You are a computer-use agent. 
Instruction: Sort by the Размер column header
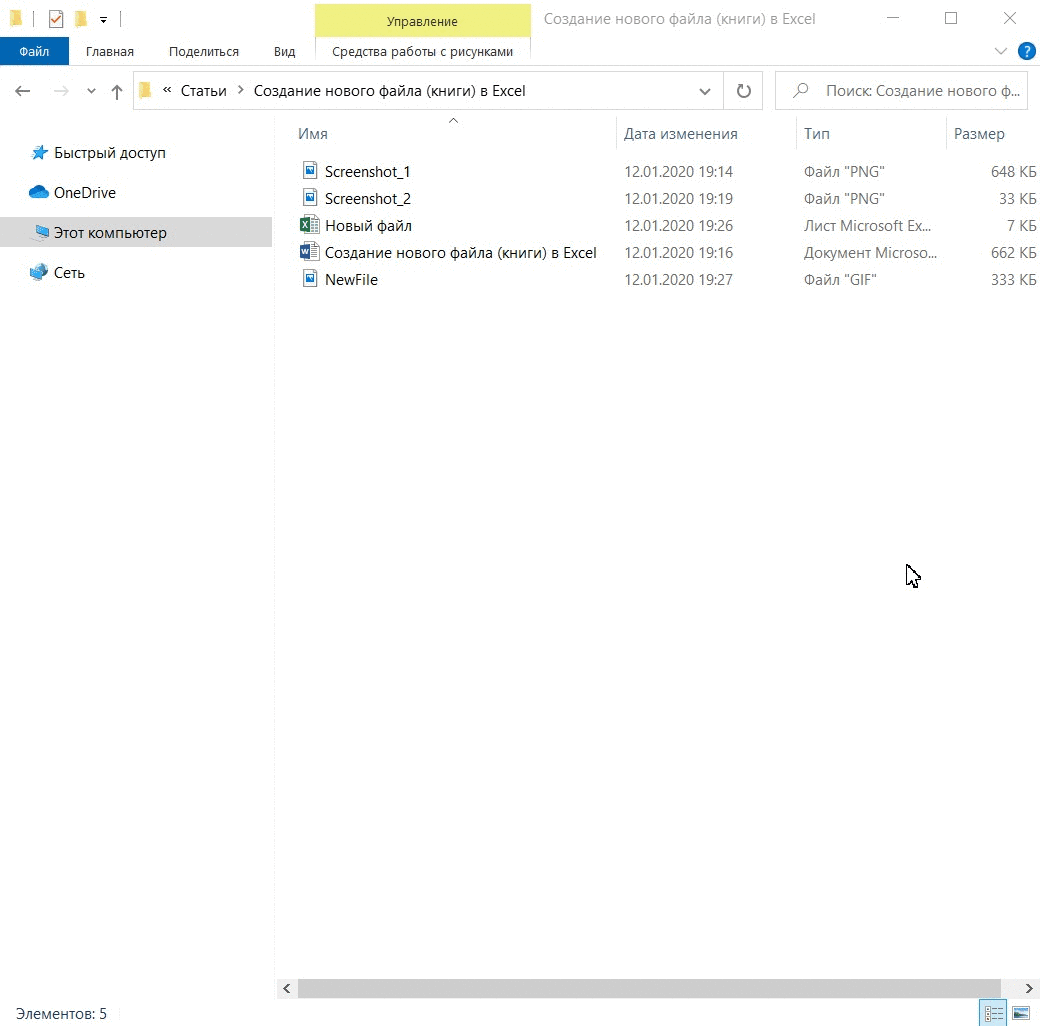pyautogui.click(x=979, y=133)
